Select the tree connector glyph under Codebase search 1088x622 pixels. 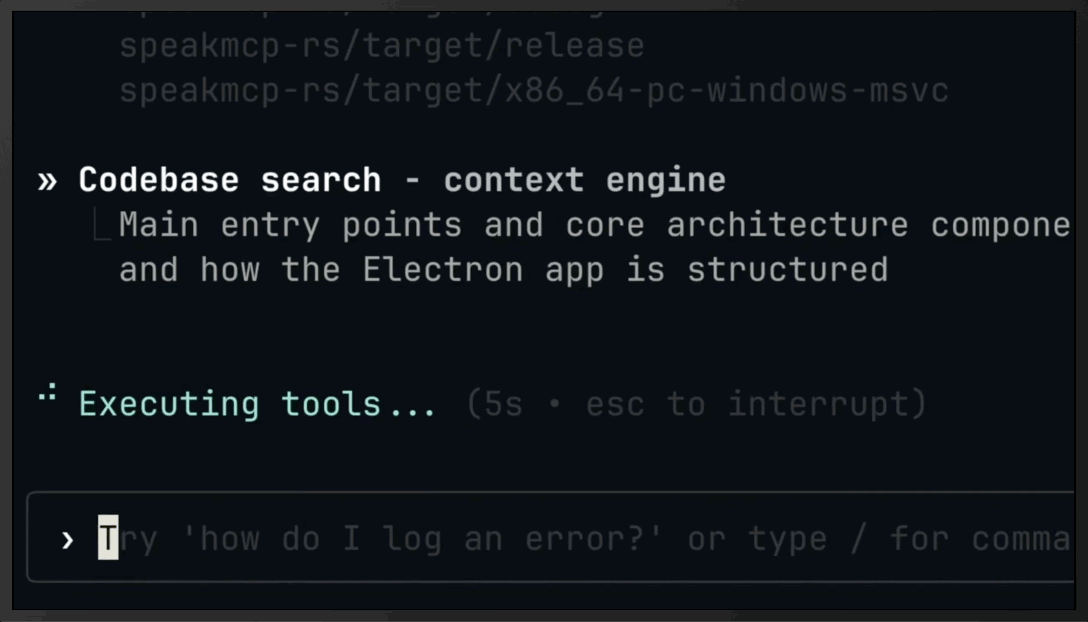pos(97,222)
